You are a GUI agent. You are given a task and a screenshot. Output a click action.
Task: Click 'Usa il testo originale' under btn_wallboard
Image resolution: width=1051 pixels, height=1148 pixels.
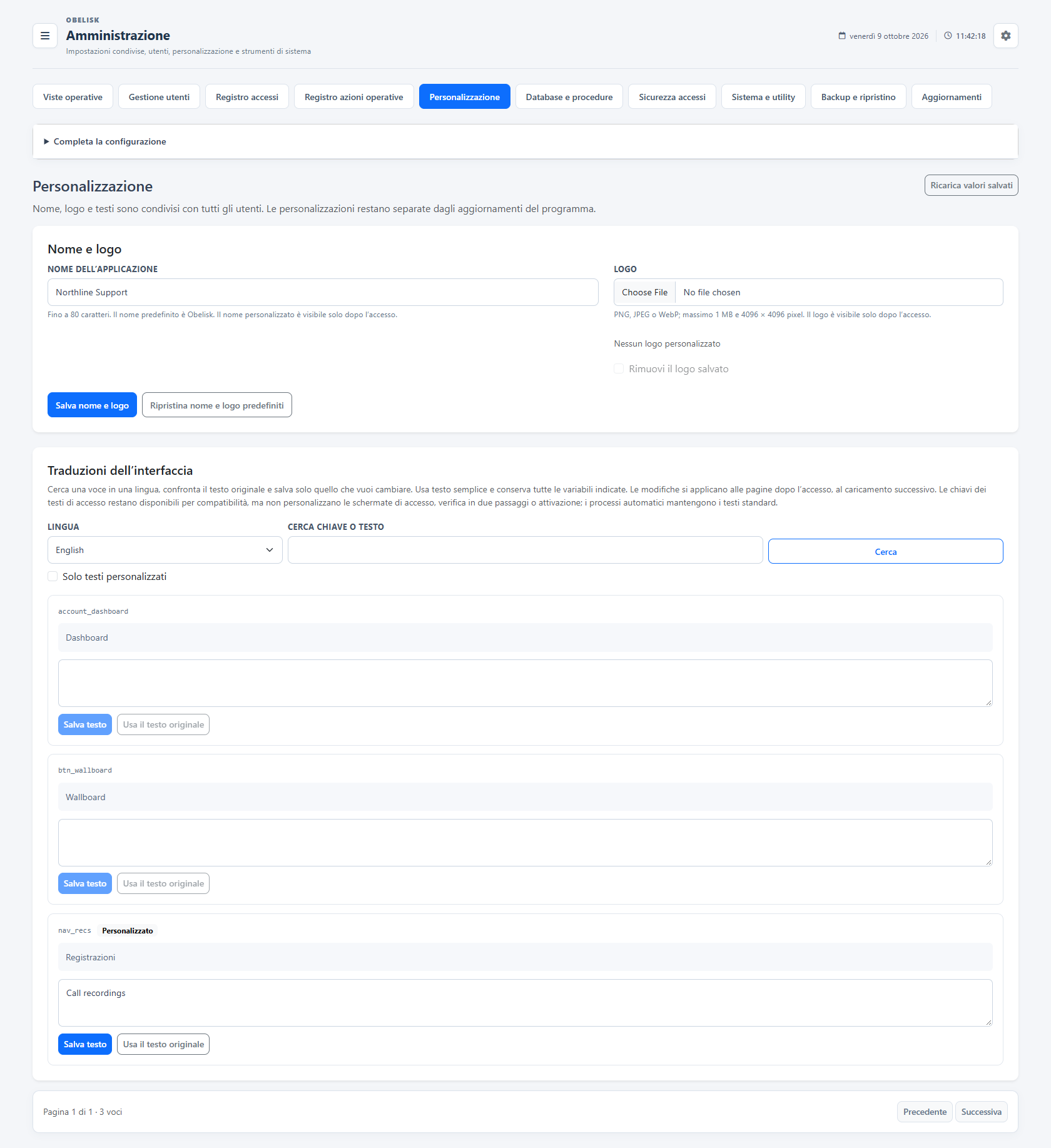(x=163, y=883)
